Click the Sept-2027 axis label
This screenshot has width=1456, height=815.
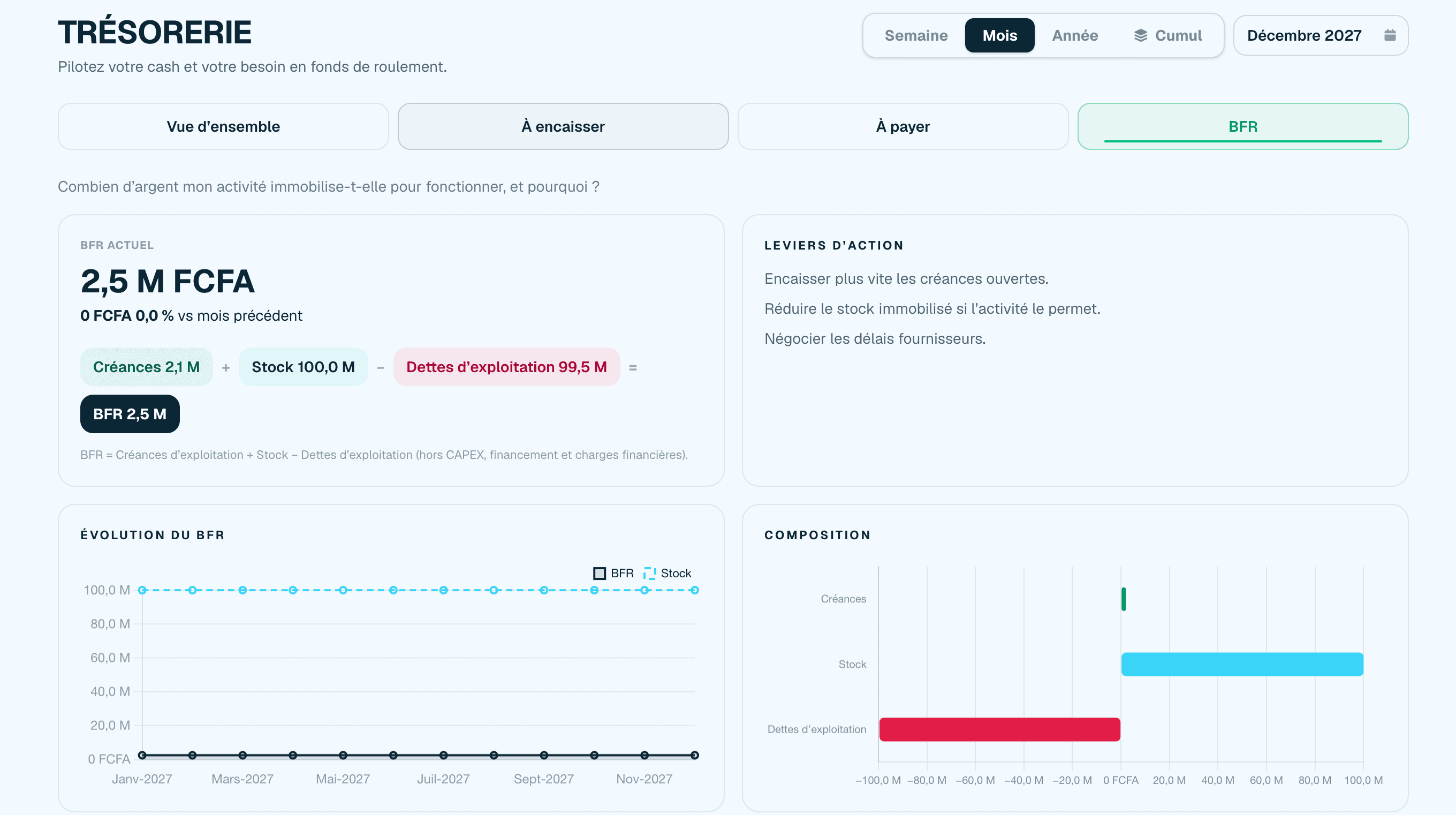[x=544, y=779]
